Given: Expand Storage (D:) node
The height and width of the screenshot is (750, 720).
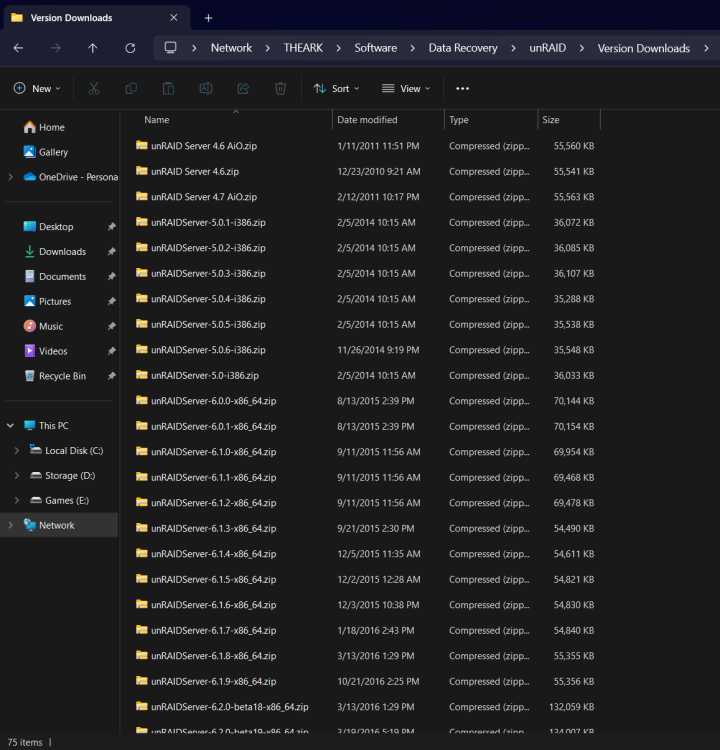Looking at the screenshot, I should coord(17,475).
